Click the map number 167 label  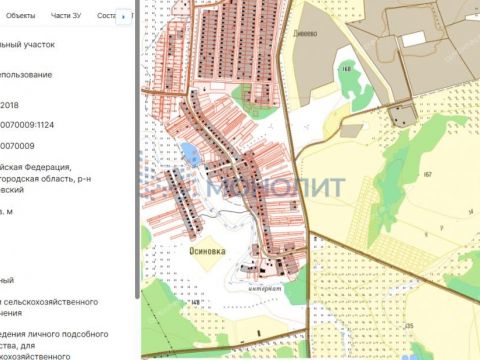(428, 174)
